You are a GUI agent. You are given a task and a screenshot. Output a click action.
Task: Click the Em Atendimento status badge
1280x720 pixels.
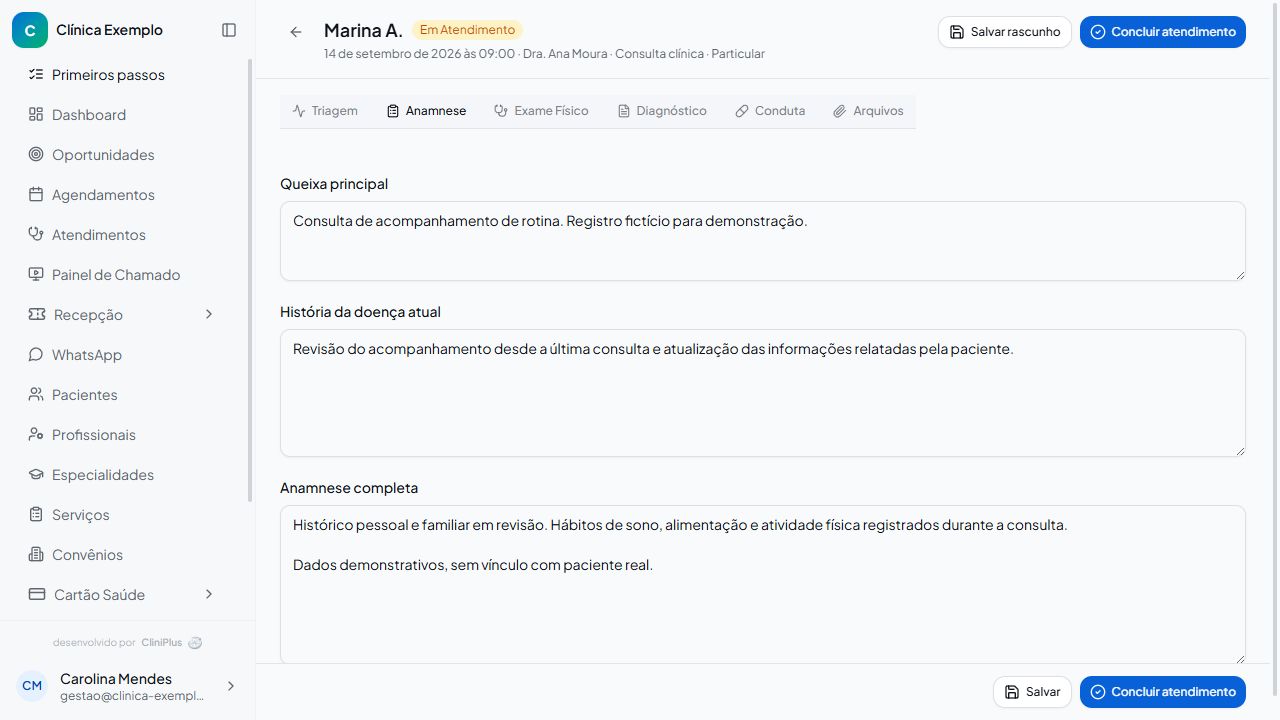pyautogui.click(x=467, y=30)
